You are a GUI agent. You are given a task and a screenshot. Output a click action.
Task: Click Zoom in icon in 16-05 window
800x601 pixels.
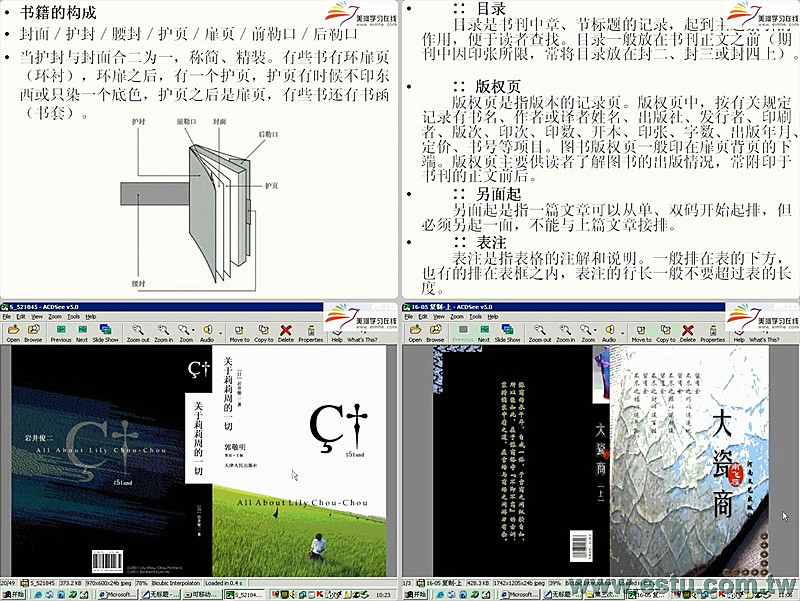pyautogui.click(x=565, y=333)
